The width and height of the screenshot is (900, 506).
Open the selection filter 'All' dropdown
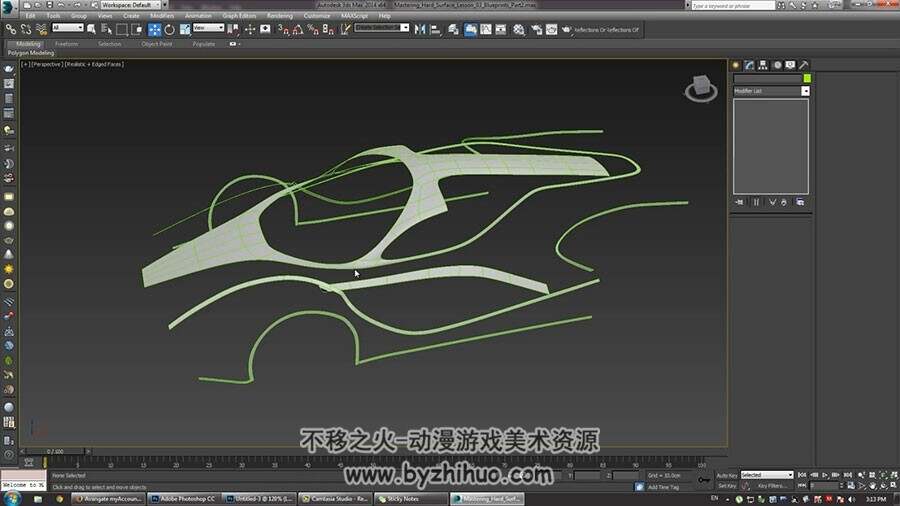coord(68,28)
